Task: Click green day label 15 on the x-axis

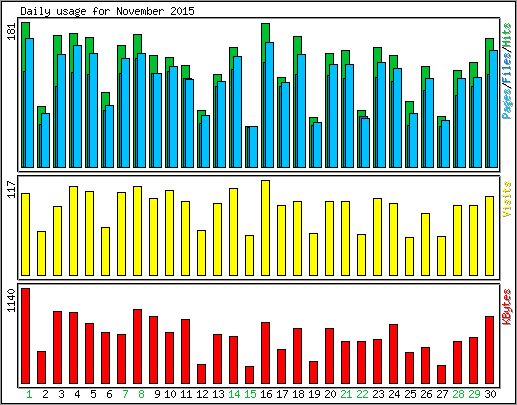Action: coord(250,394)
